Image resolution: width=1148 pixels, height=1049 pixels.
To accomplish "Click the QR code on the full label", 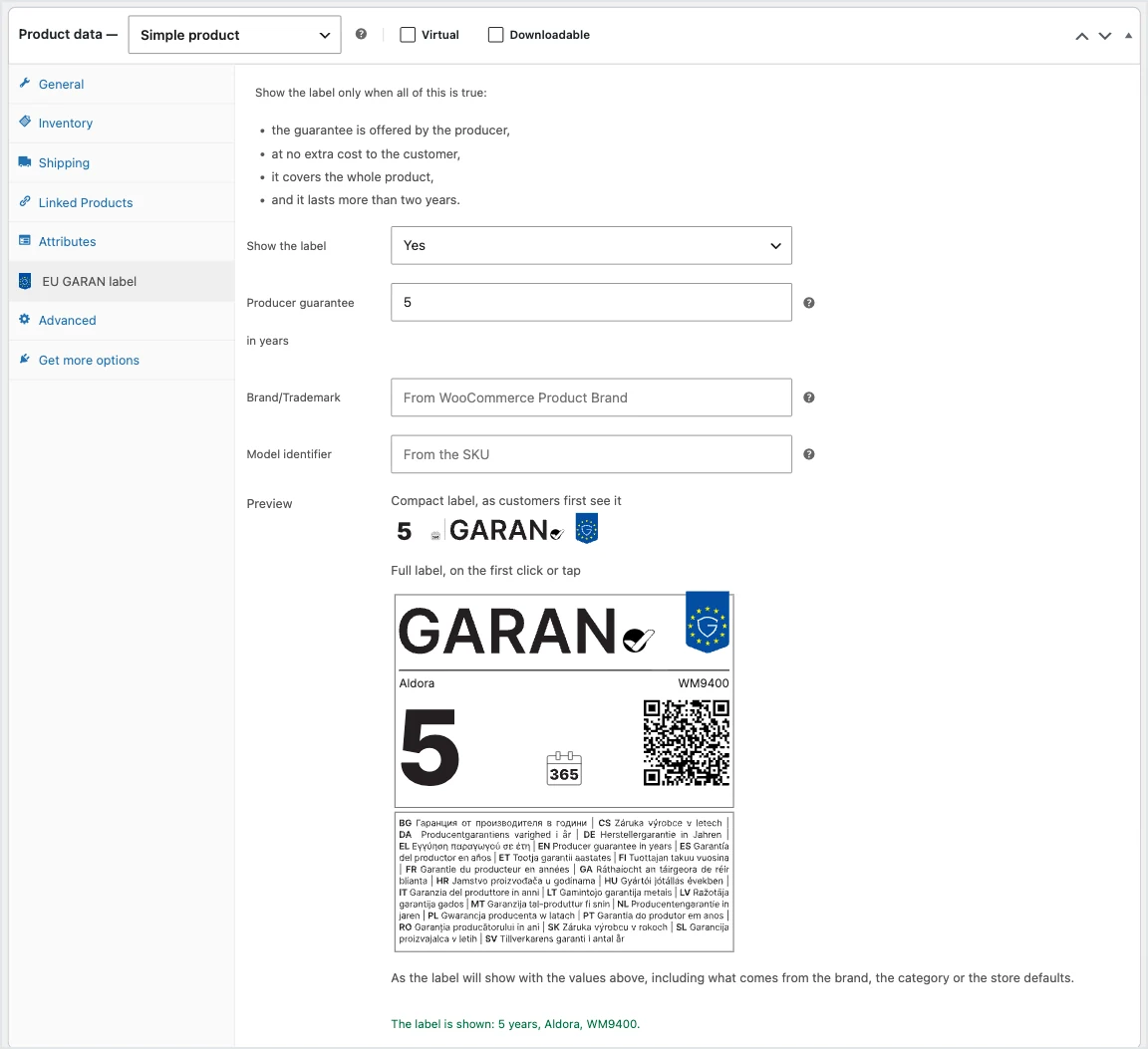I will (x=686, y=742).
